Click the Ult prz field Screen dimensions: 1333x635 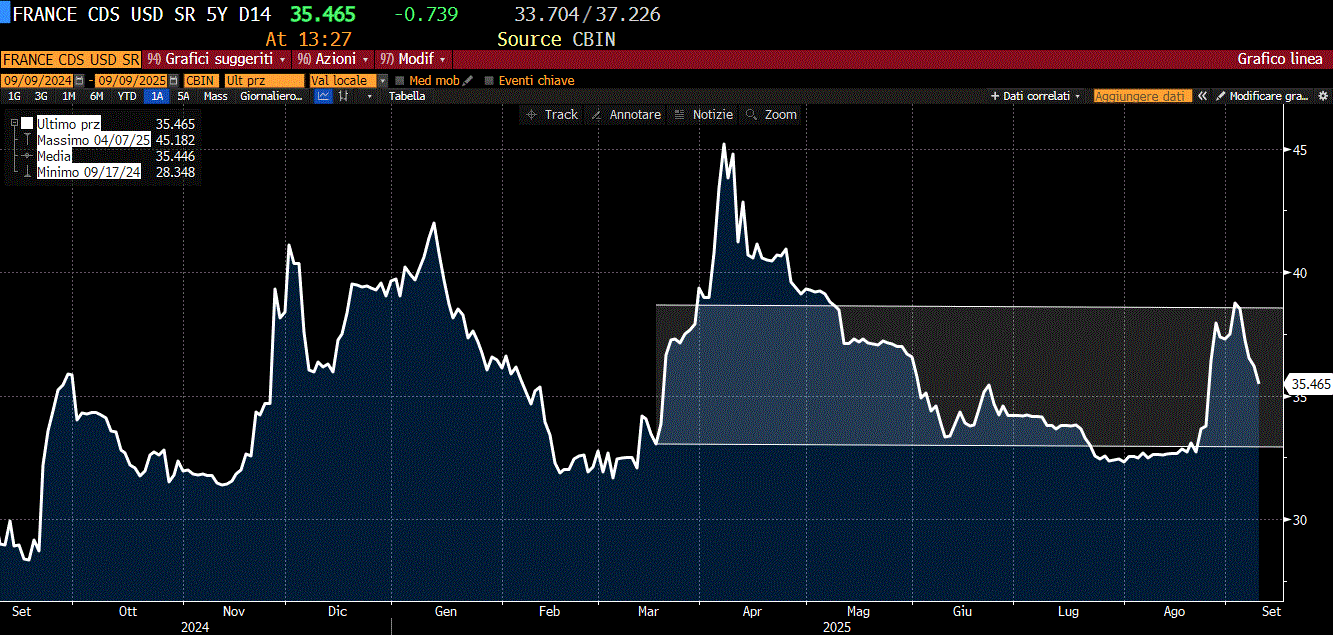(264, 80)
